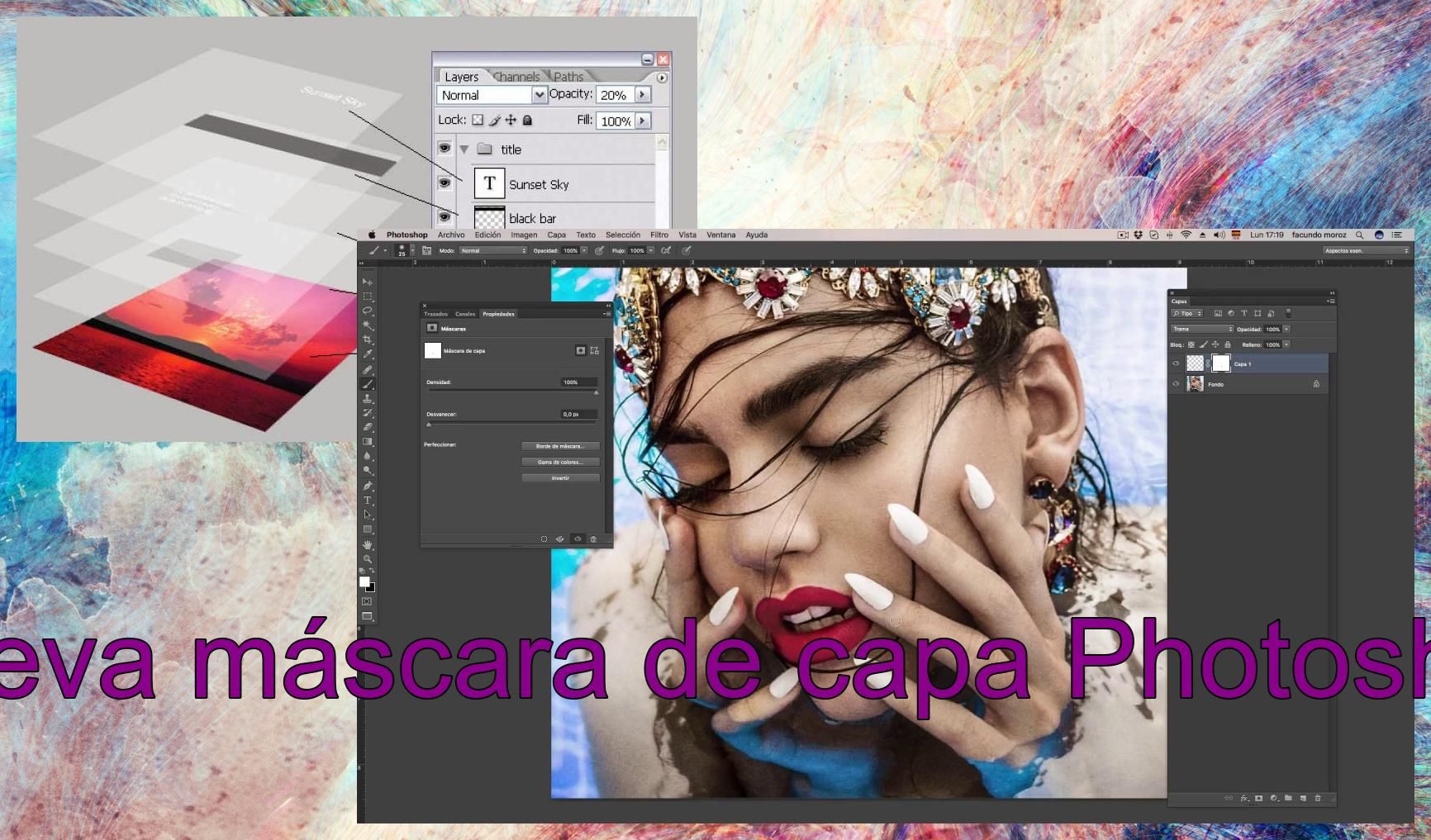Select the Blur tool

tap(368, 456)
